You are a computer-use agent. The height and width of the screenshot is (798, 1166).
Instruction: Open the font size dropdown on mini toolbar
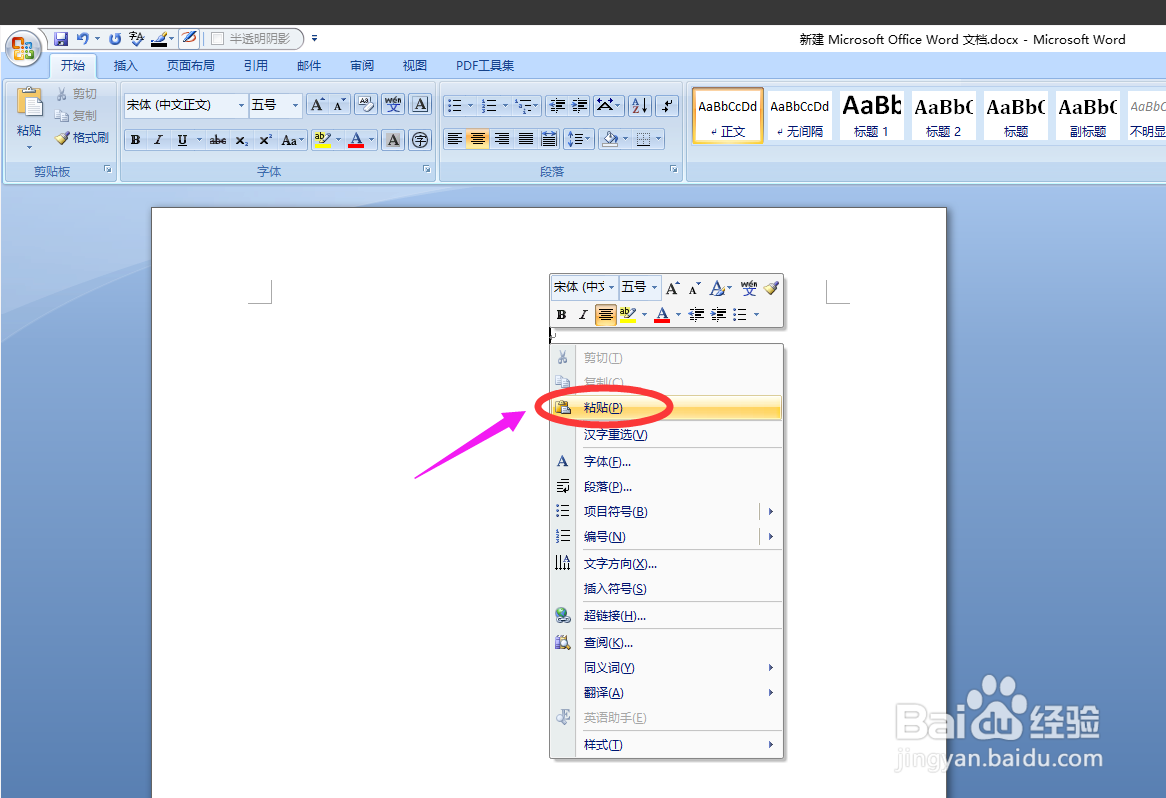coord(655,287)
